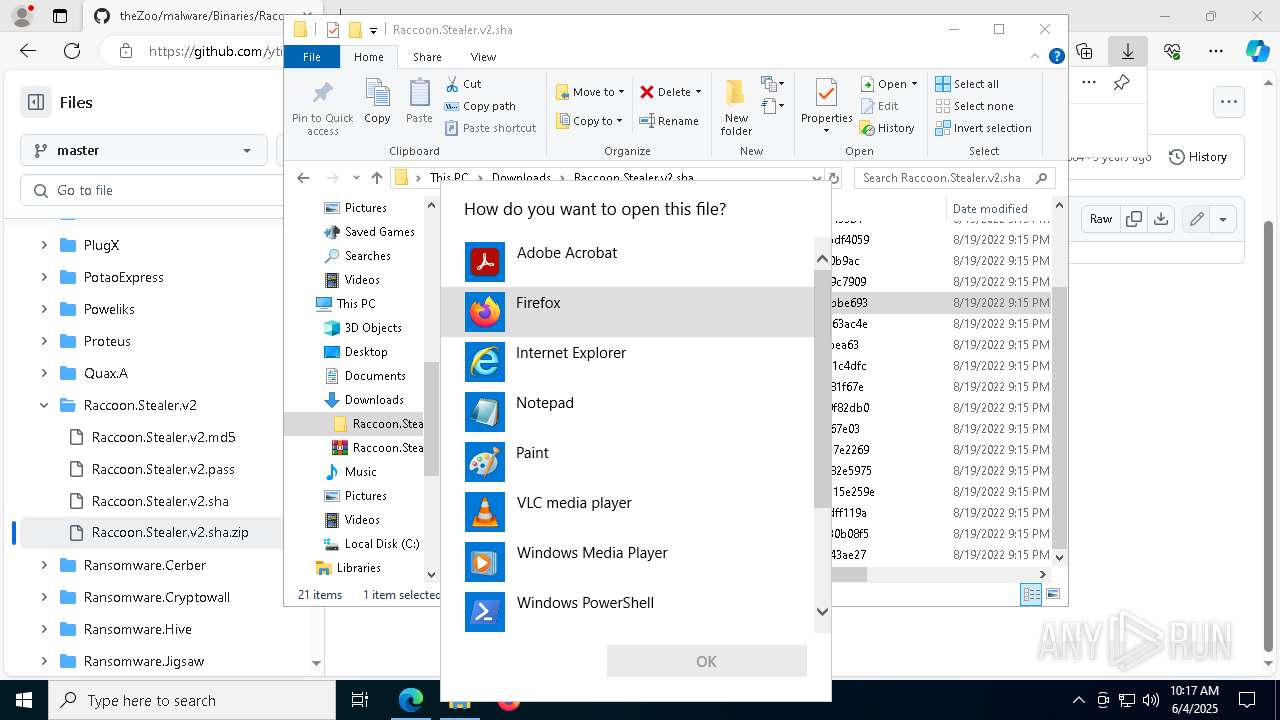The height and width of the screenshot is (720, 1280).
Task: Select Paint in the app list
Action: point(628,462)
